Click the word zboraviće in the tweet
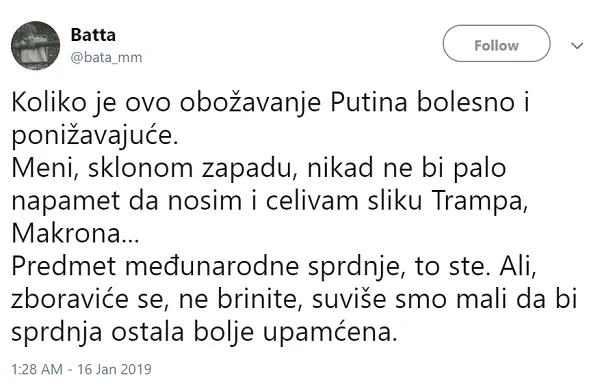 pos(70,300)
